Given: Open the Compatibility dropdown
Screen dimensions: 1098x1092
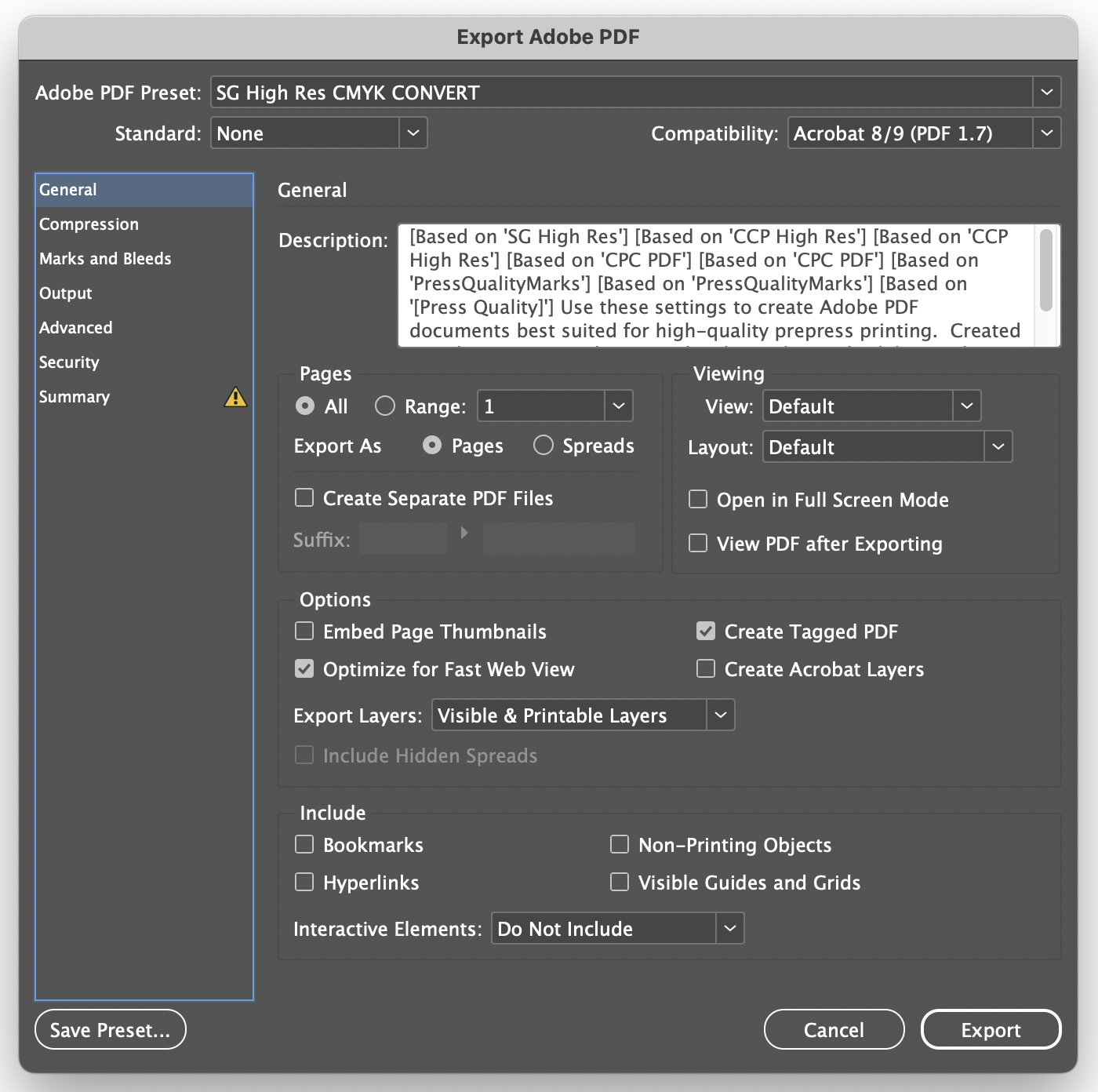Looking at the screenshot, I should pos(924,133).
